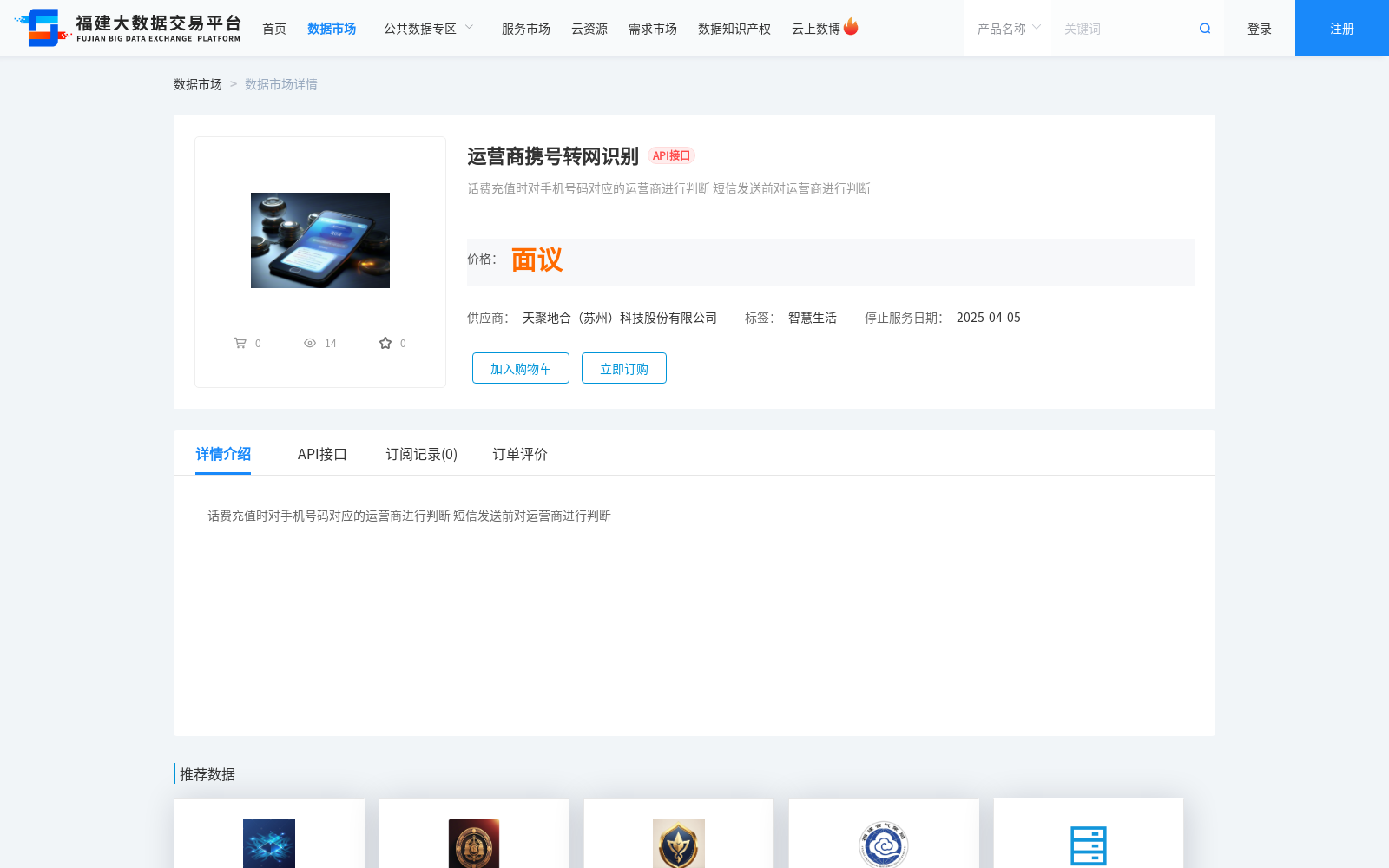1389x868 pixels.
Task: Open 数据知识产权 navigation item
Action: [734, 29]
